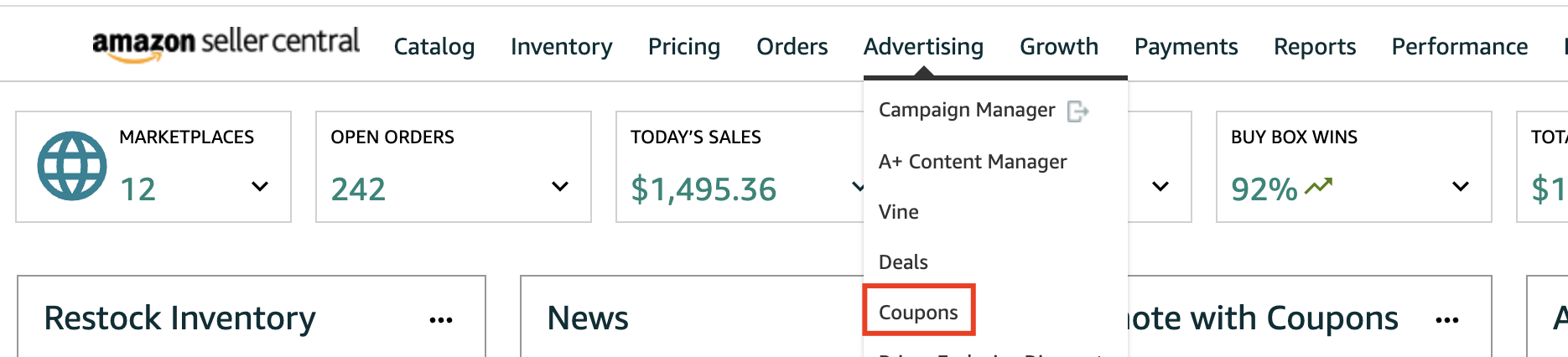Screen dimensions: 1568x357
Task: Open the Promote with Coupons ellipsis menu
Action: [x=1447, y=320]
